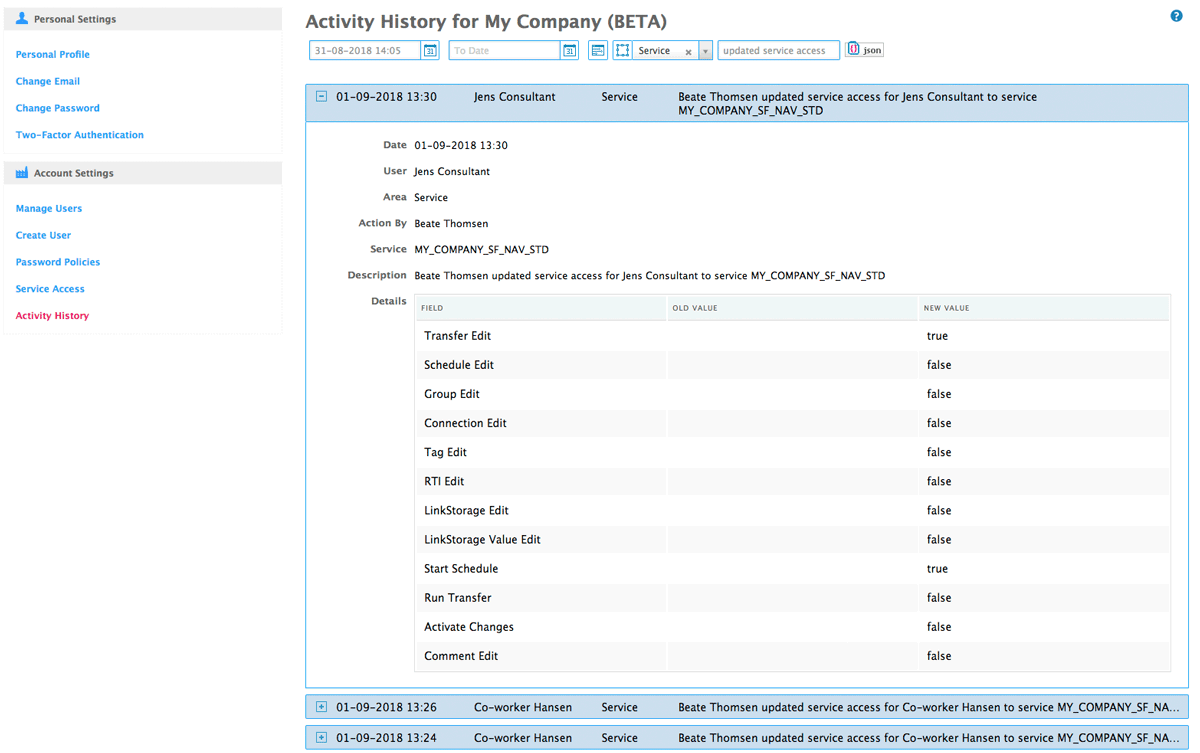Viewport: 1200px width, 753px height.
Task: Open the Service area dropdown arrow
Action: 705,51
